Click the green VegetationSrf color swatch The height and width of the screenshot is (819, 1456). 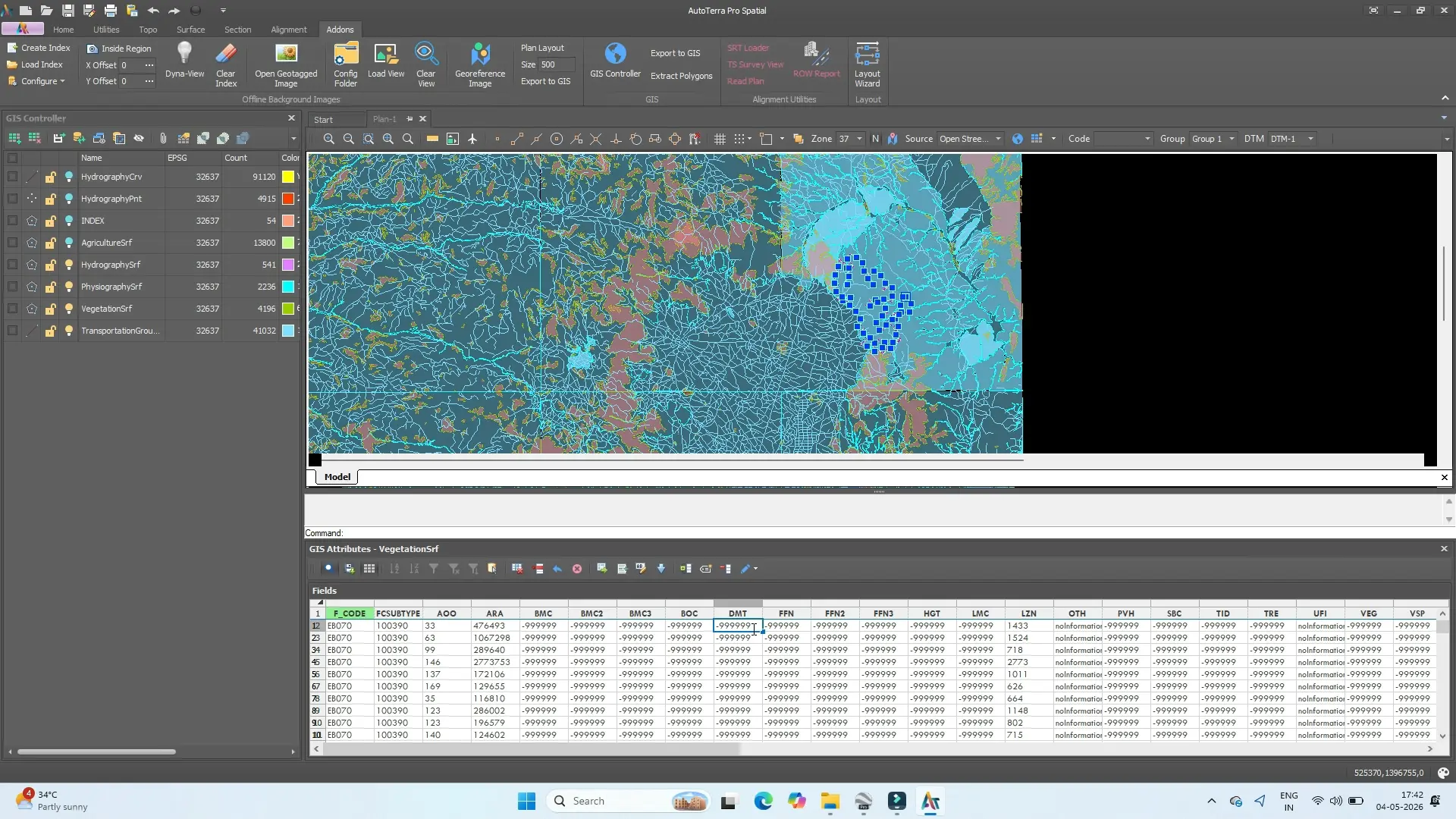pyautogui.click(x=288, y=309)
